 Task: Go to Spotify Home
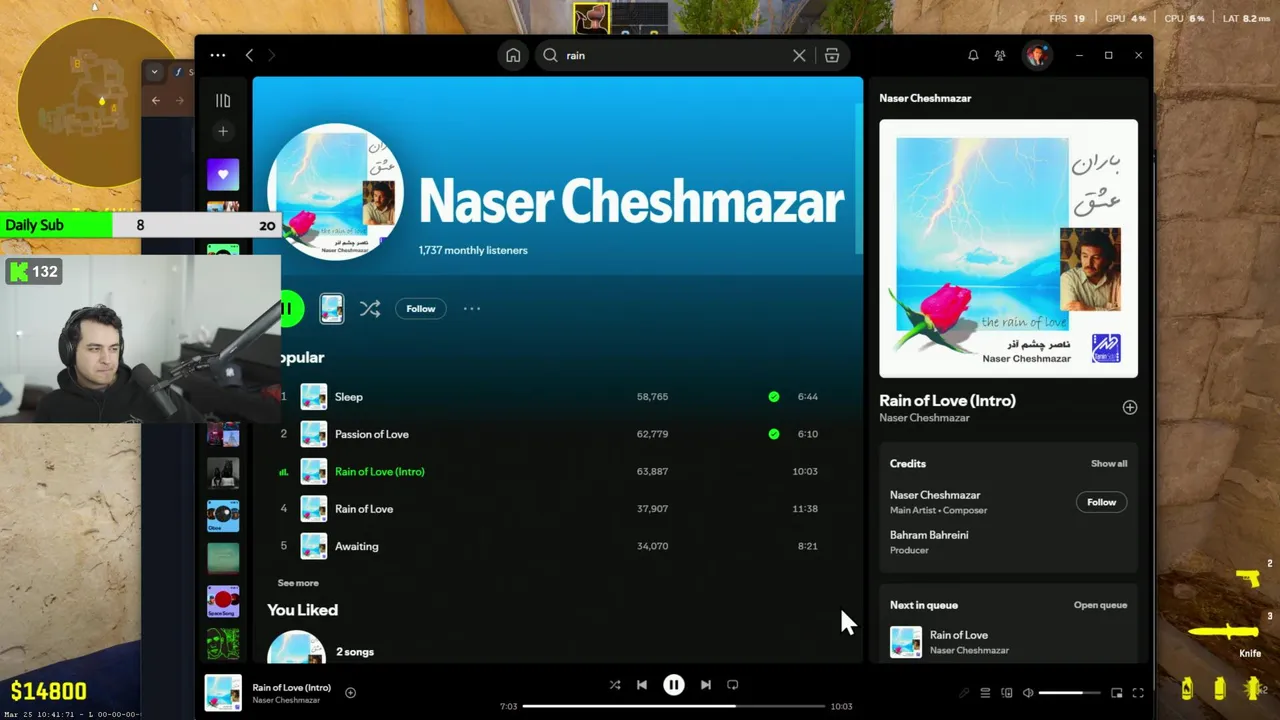513,55
